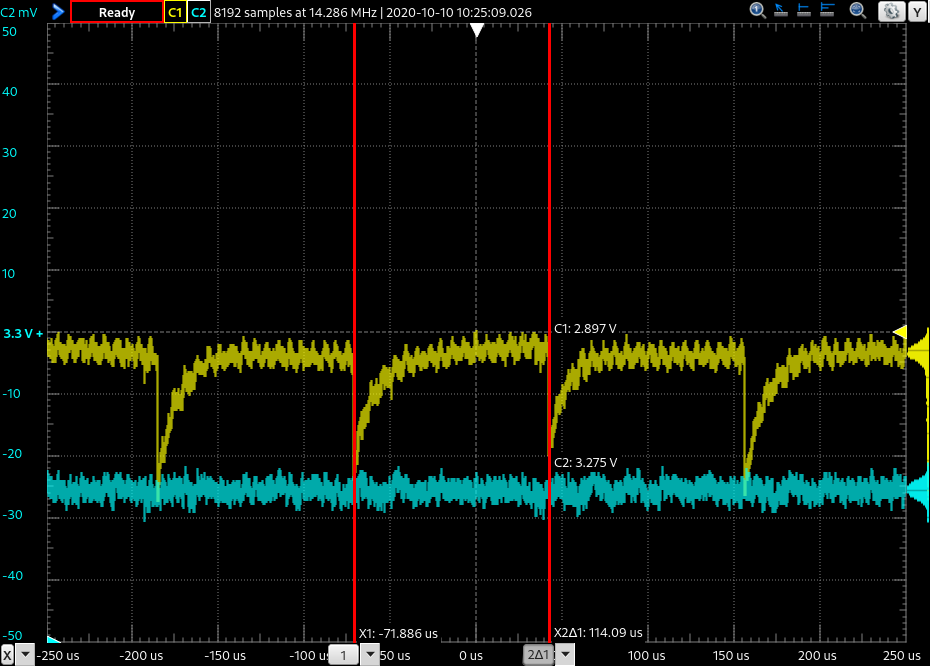Open the plot settings gear

(x=890, y=12)
